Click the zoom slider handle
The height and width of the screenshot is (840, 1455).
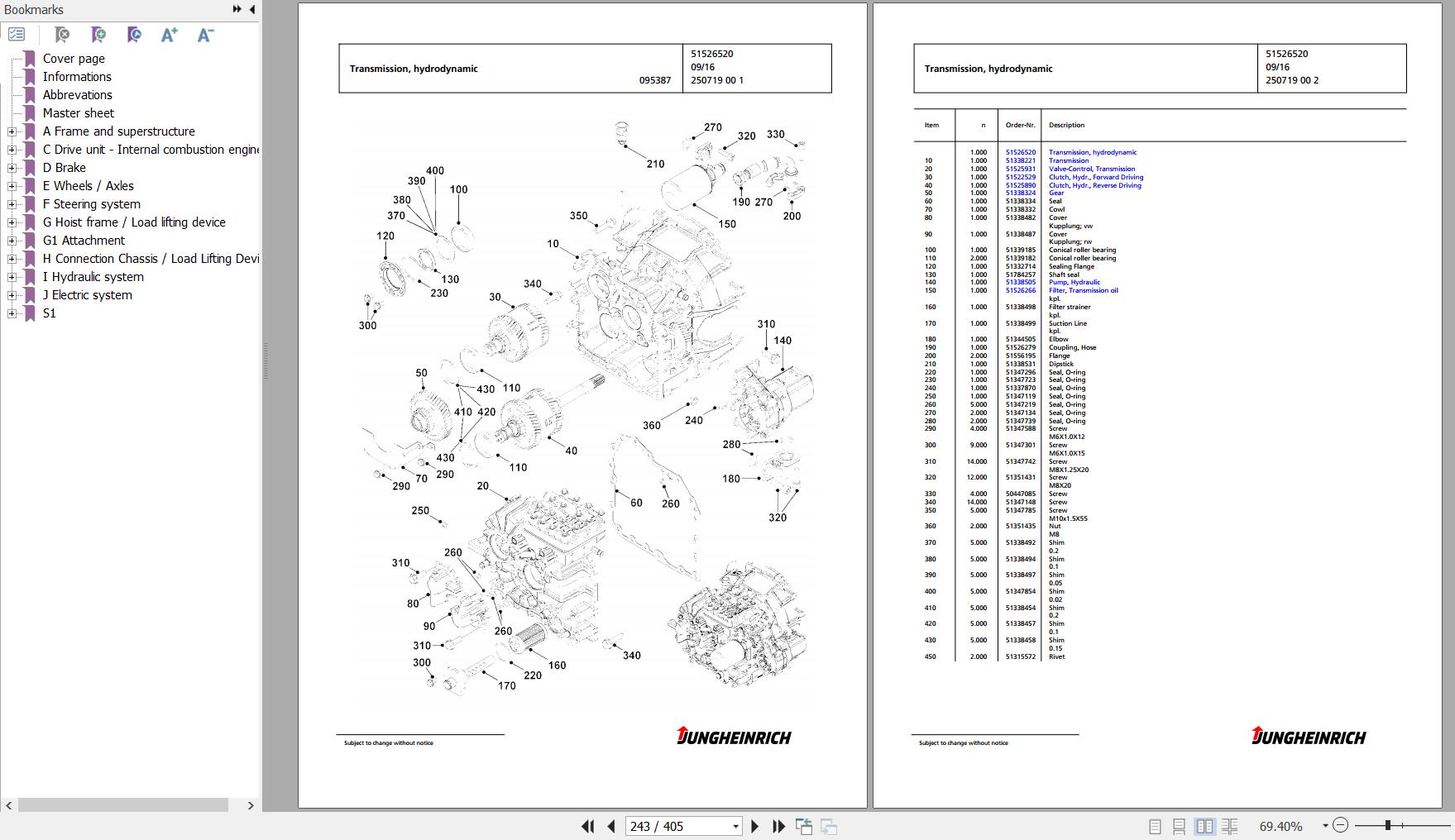[1387, 825]
